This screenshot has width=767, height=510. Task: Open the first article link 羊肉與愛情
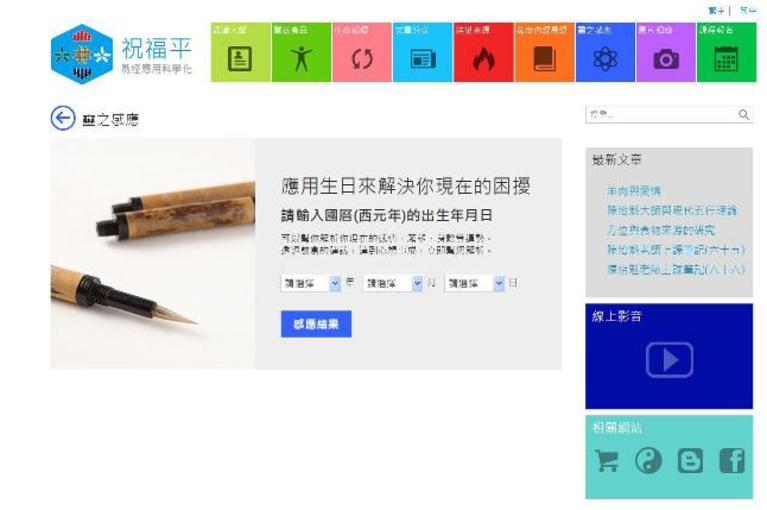(633, 191)
